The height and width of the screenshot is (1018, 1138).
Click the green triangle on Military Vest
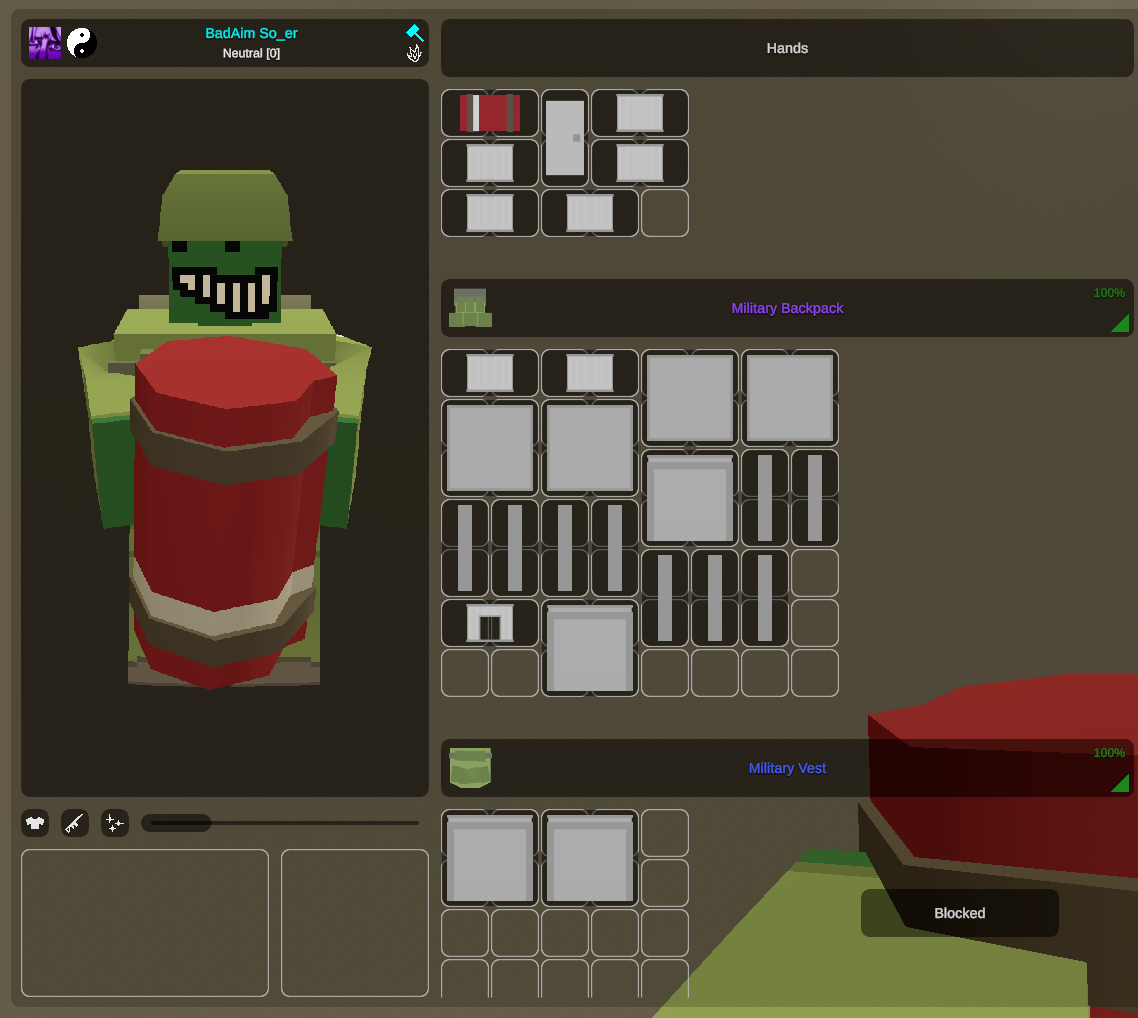[x=1119, y=783]
